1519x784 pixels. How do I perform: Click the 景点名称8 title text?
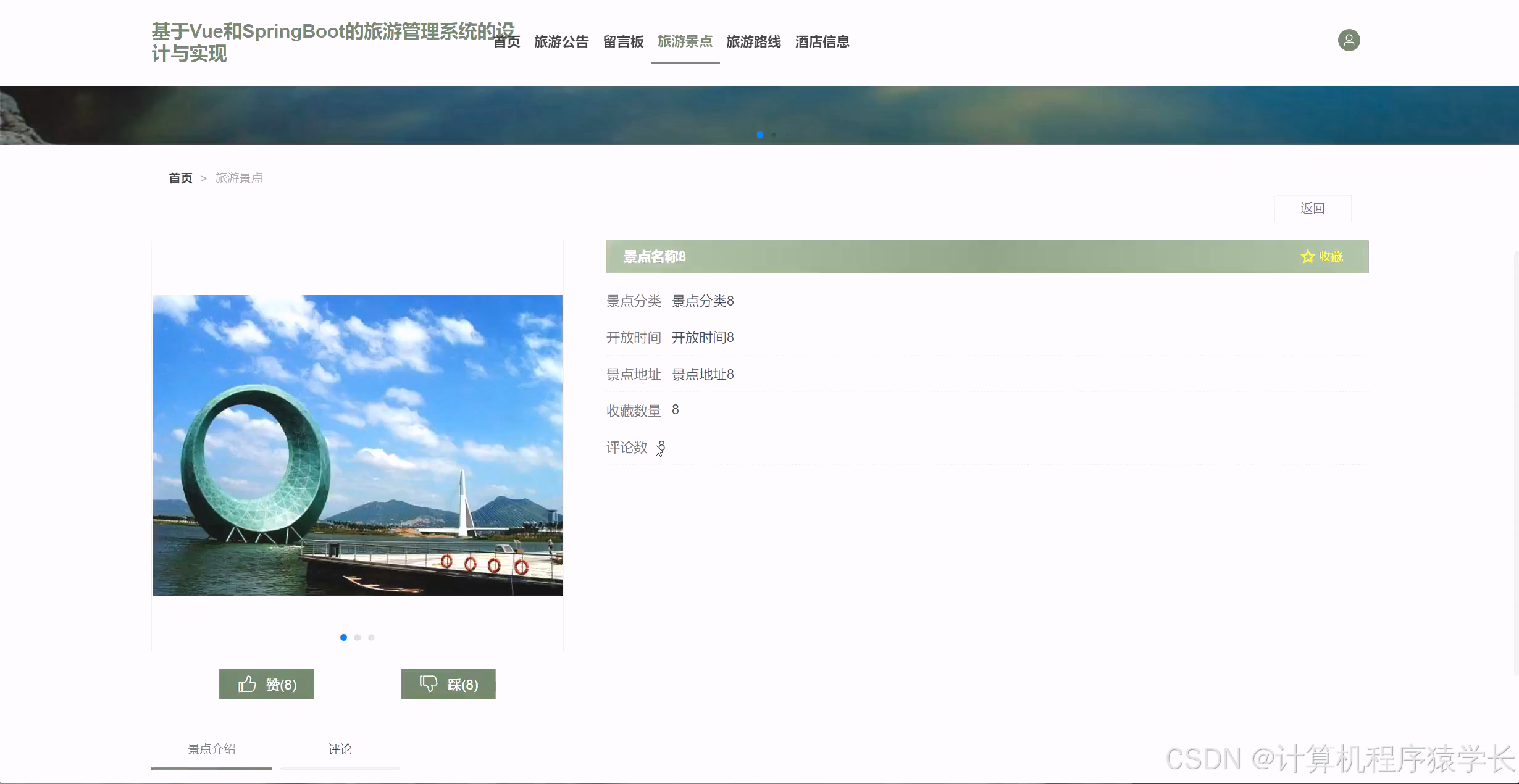pyautogui.click(x=655, y=257)
